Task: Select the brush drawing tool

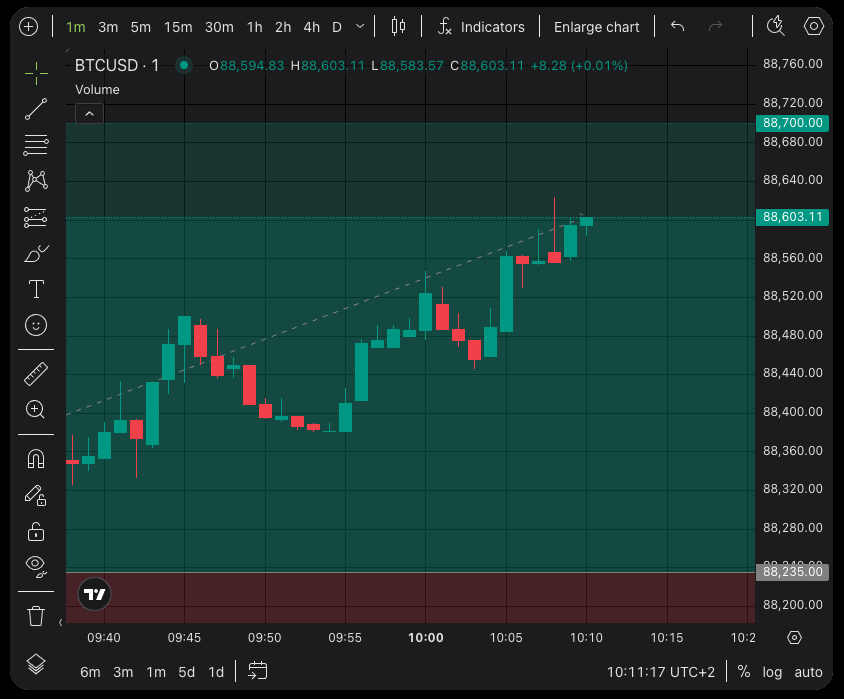Action: pyautogui.click(x=36, y=253)
